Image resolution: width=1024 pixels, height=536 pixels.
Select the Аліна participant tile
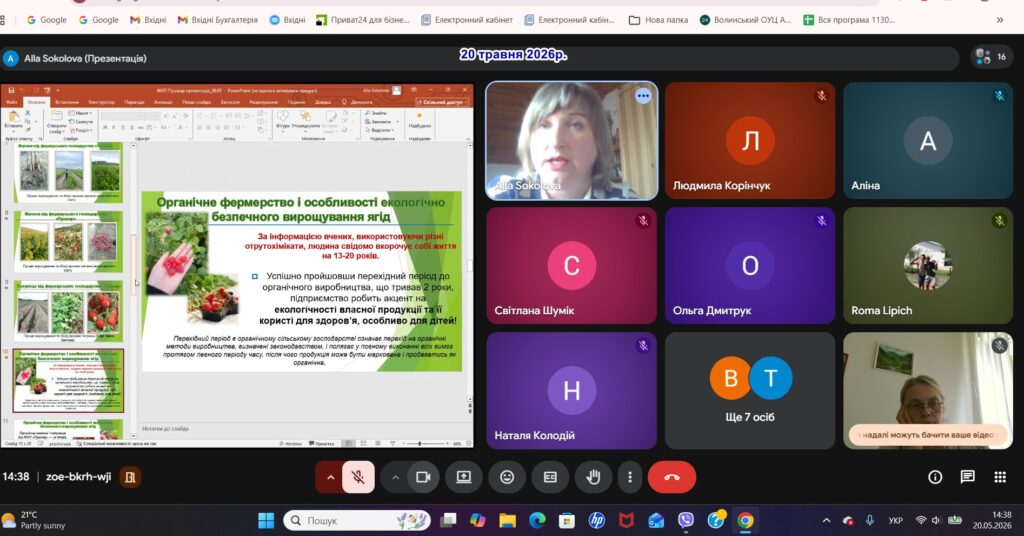928,140
